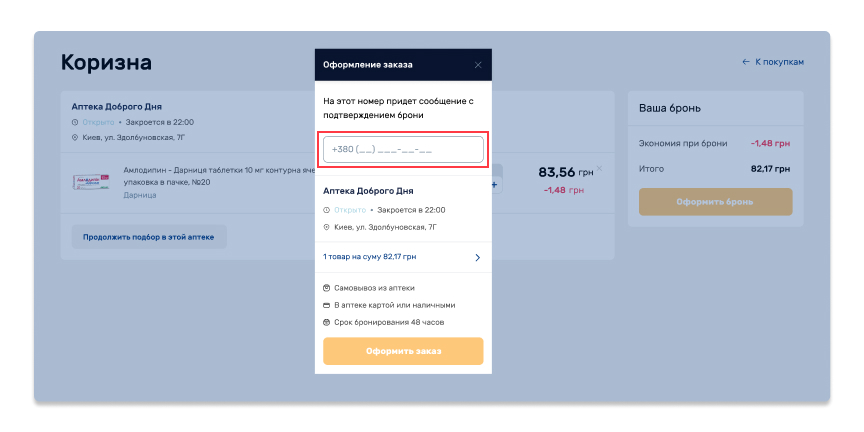Click the clock icon next to Открыто in dialog
The width and height of the screenshot is (864, 432).
[327, 210]
